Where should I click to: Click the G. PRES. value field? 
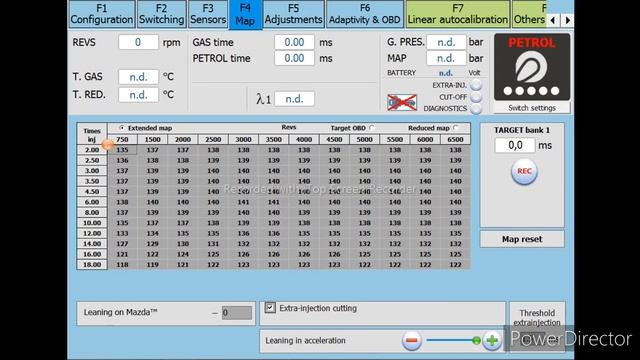(x=446, y=42)
